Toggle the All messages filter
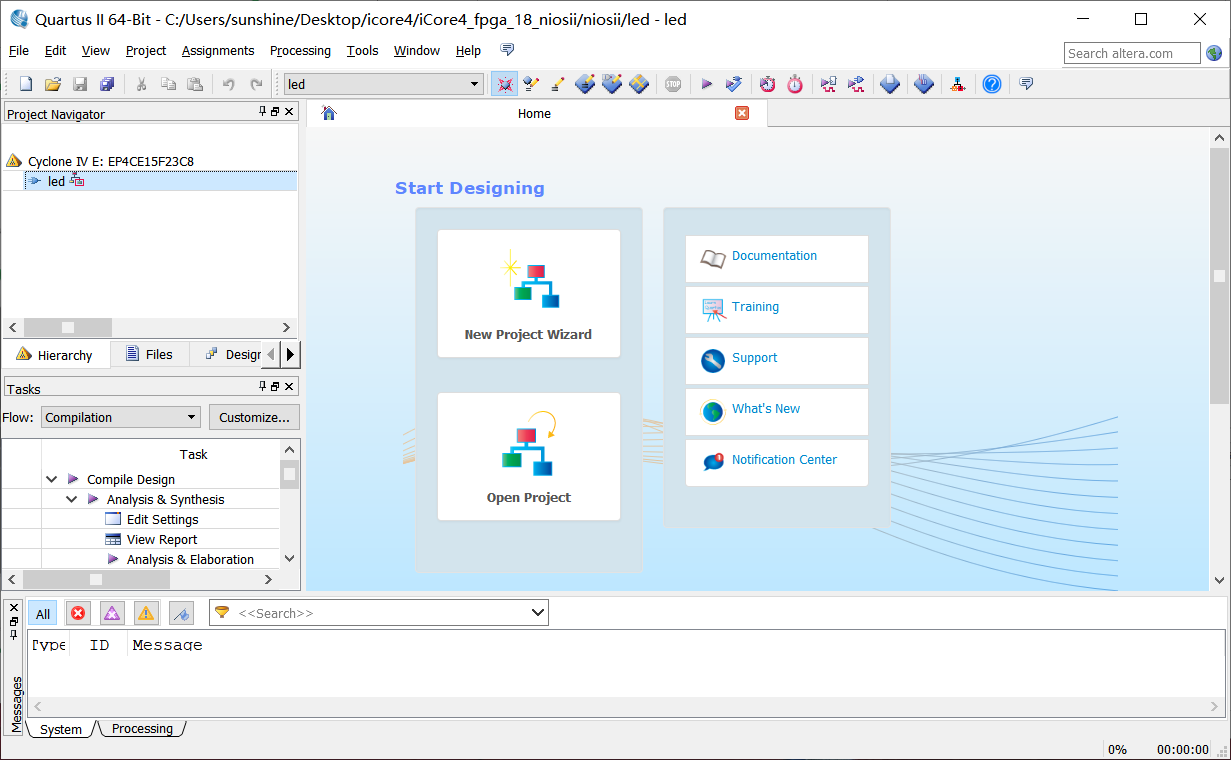Image resolution: width=1231 pixels, height=760 pixels. (43, 614)
